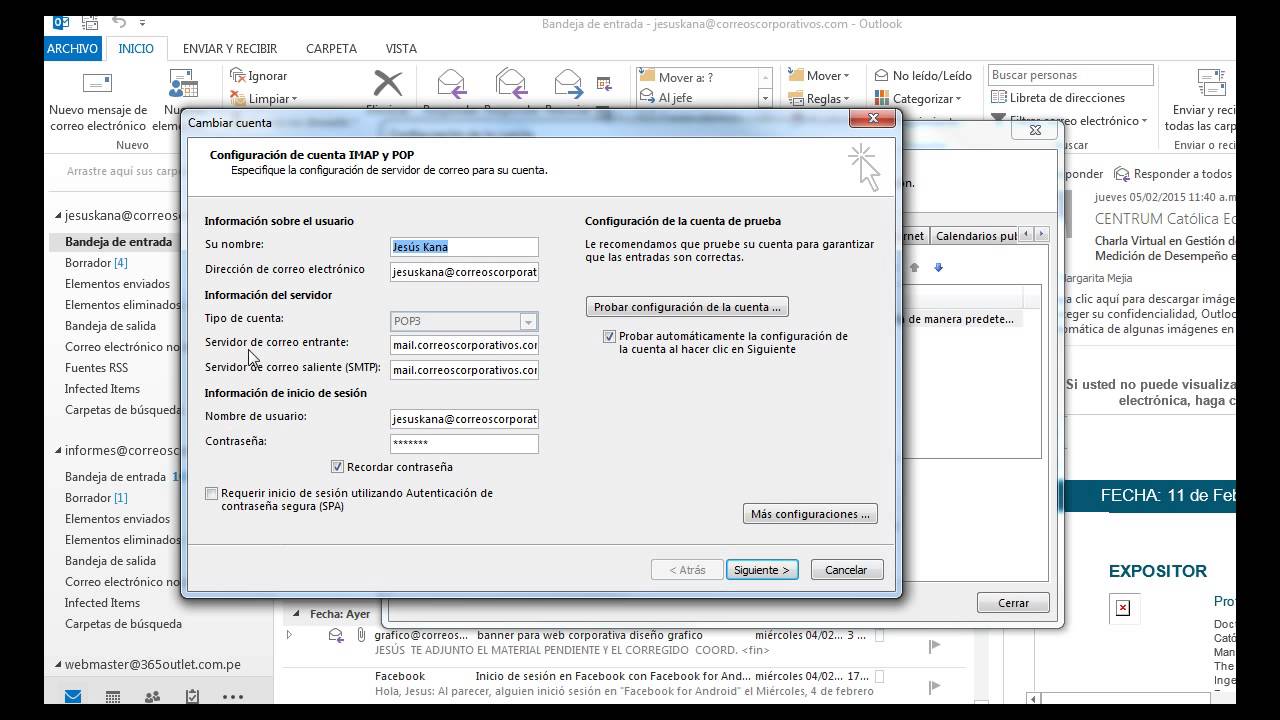Click Cerrar in the account settings window
Screen dimensions: 1280x720
1013,603
